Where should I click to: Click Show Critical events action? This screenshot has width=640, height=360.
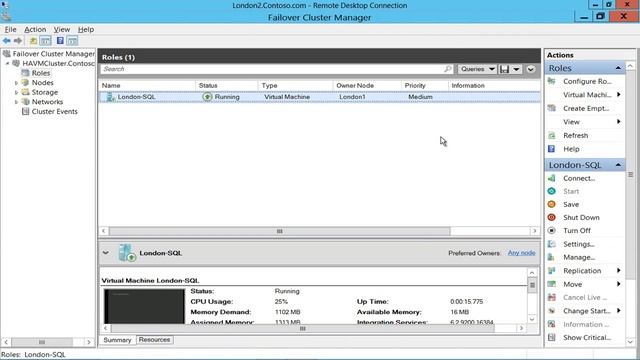tap(587, 338)
